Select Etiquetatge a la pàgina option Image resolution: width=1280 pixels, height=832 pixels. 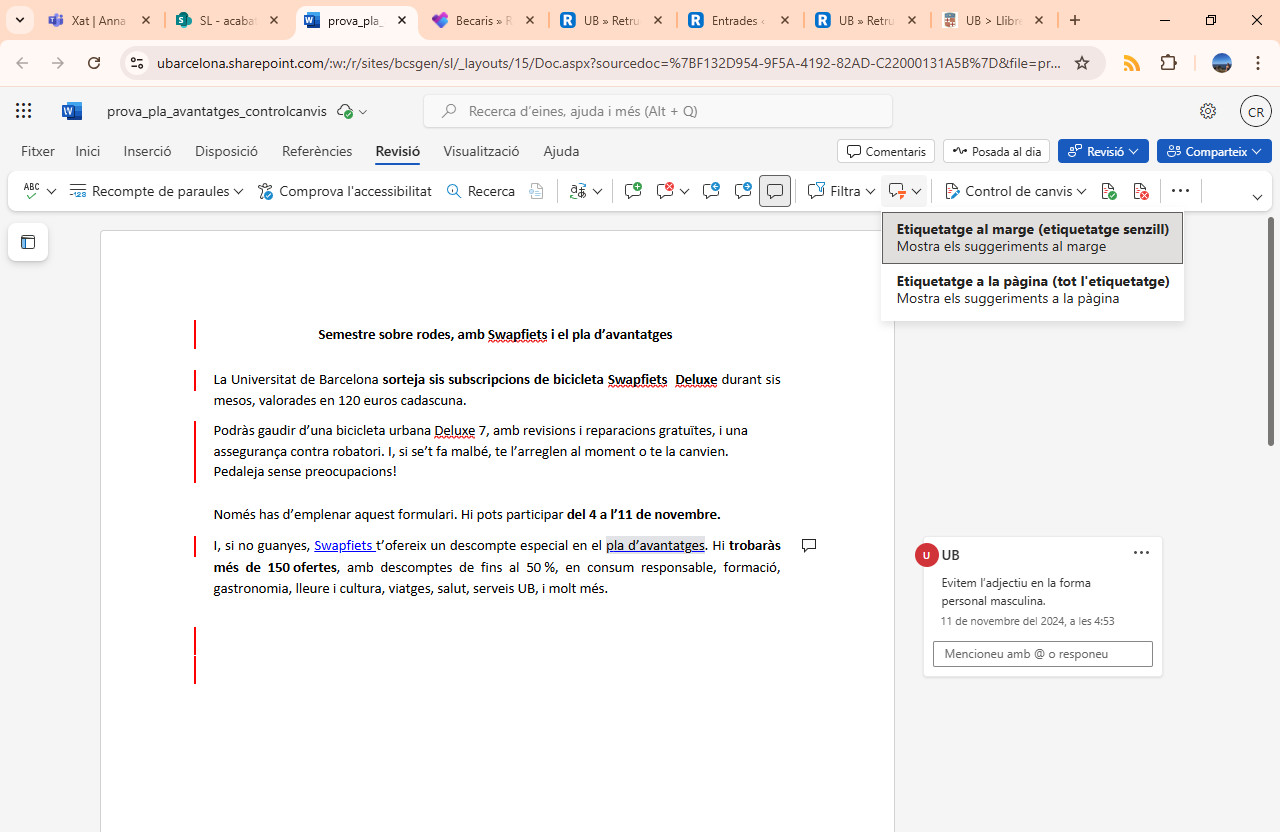tap(1032, 290)
